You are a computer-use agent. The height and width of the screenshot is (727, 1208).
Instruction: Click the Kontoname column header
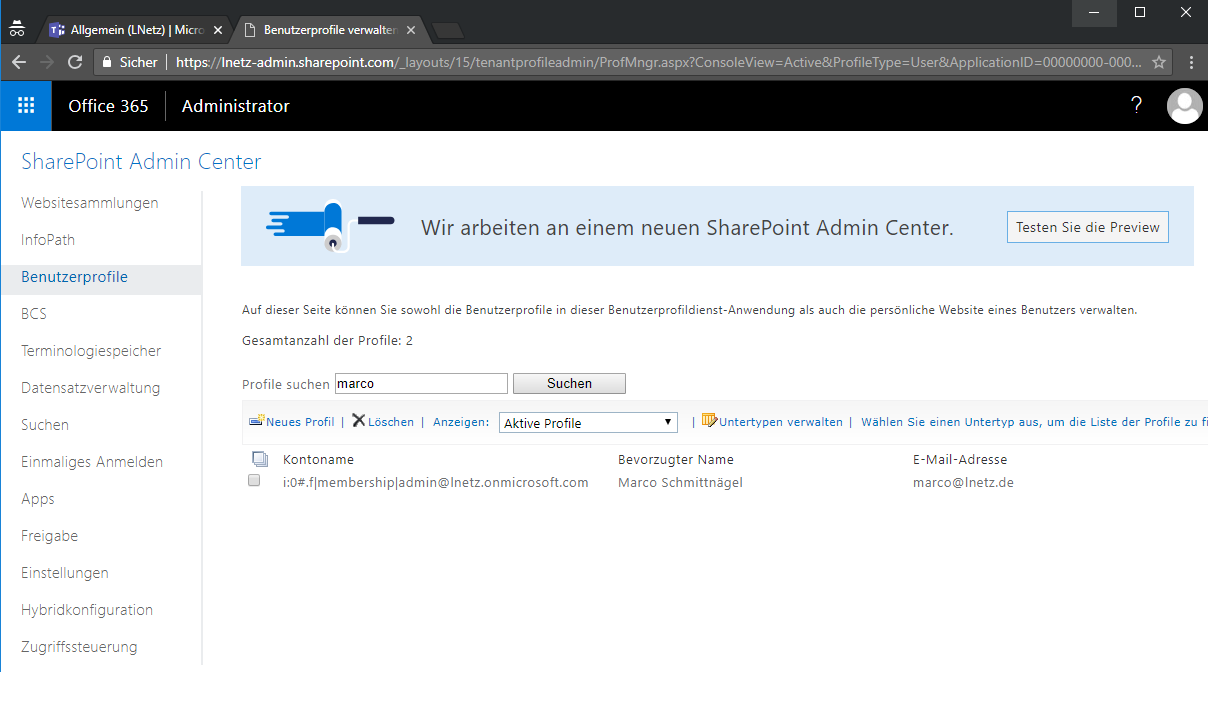318,460
